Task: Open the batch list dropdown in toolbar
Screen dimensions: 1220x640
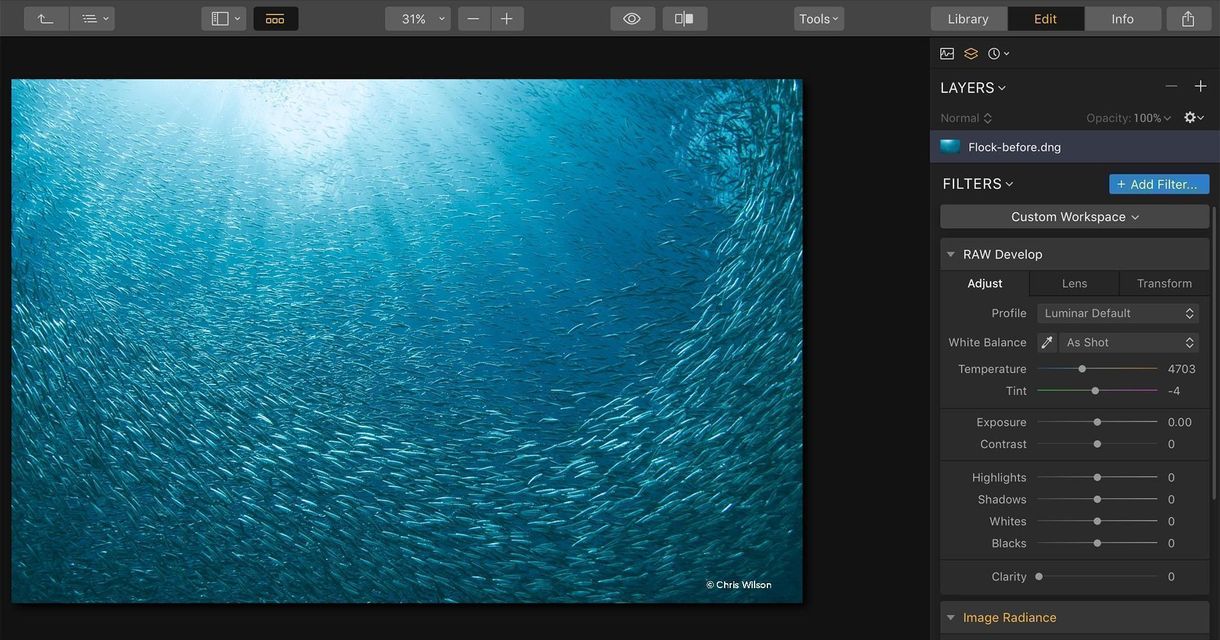Action: (x=92, y=18)
